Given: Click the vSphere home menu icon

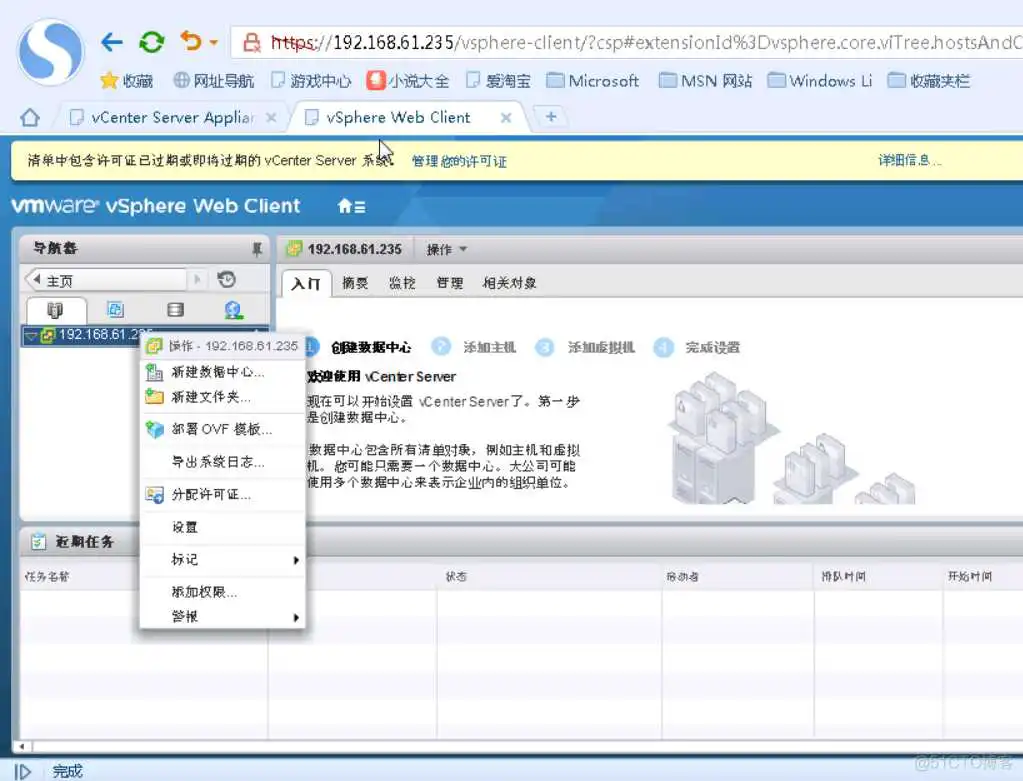Looking at the screenshot, I should tap(351, 207).
